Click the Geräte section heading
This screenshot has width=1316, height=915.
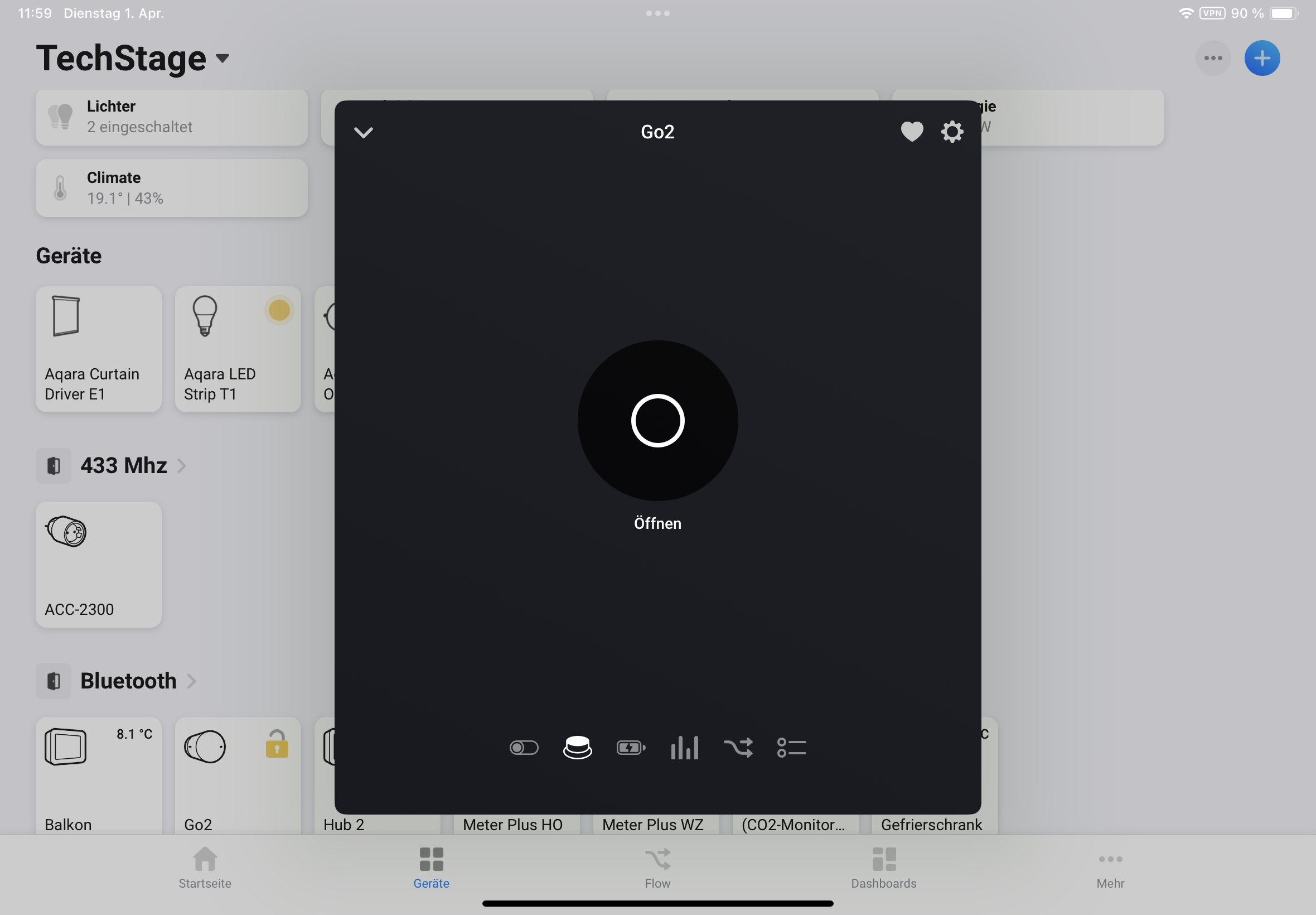pyautogui.click(x=69, y=256)
